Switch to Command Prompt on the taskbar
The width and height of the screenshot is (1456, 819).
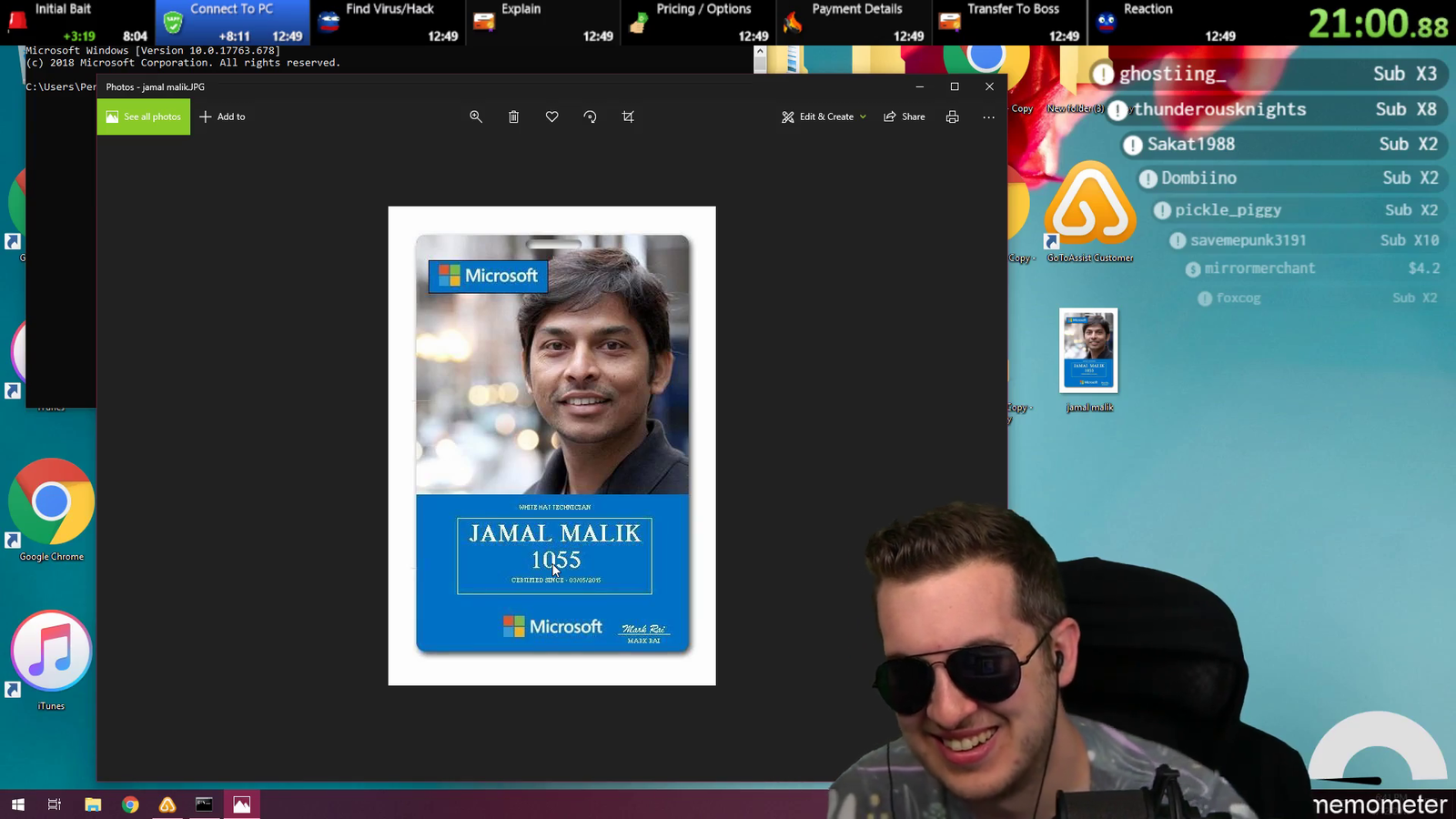204,804
